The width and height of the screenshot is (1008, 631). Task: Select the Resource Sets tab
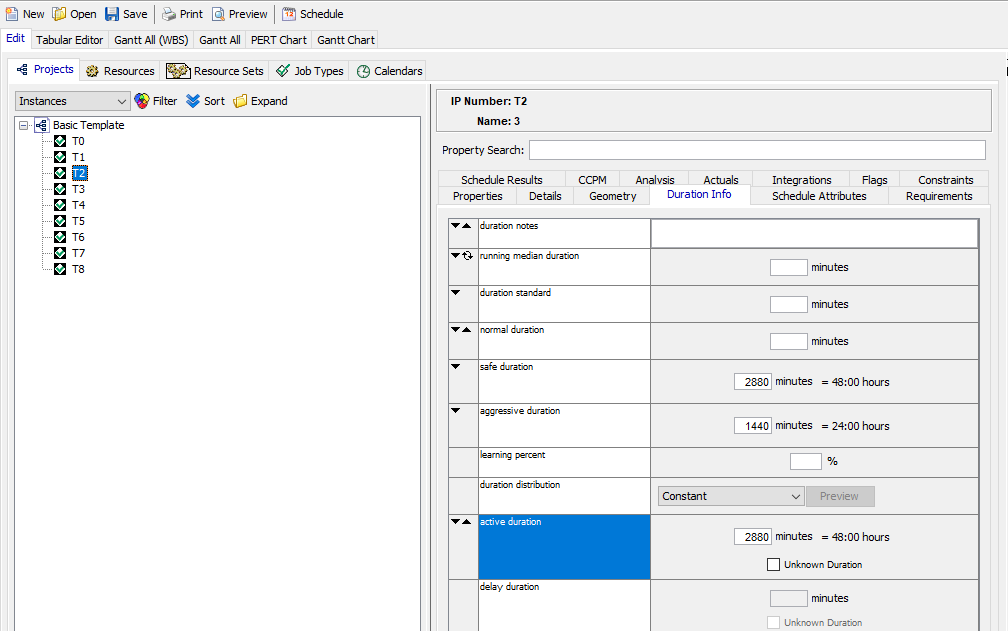(x=216, y=71)
